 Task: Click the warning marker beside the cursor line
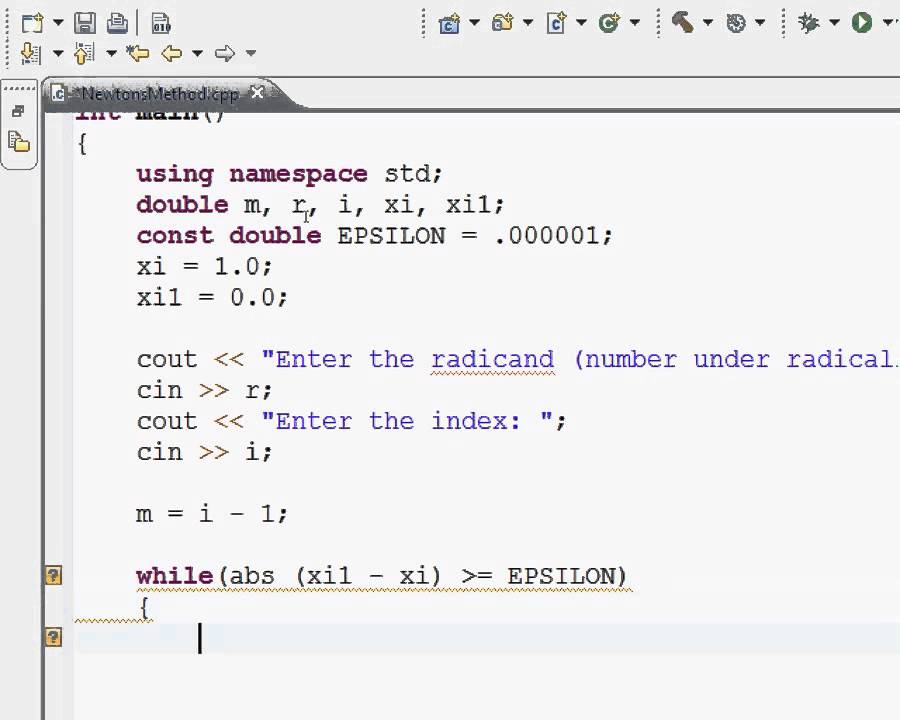pyautogui.click(x=53, y=637)
